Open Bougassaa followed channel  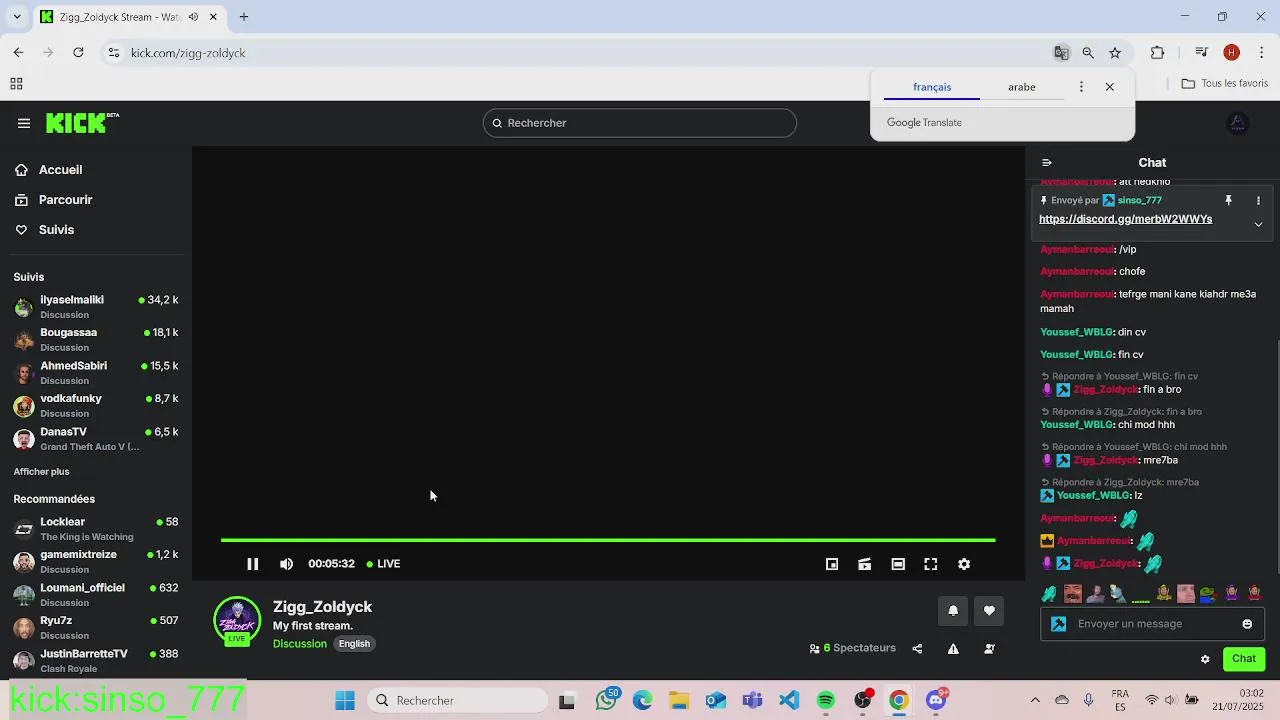tap(96, 340)
